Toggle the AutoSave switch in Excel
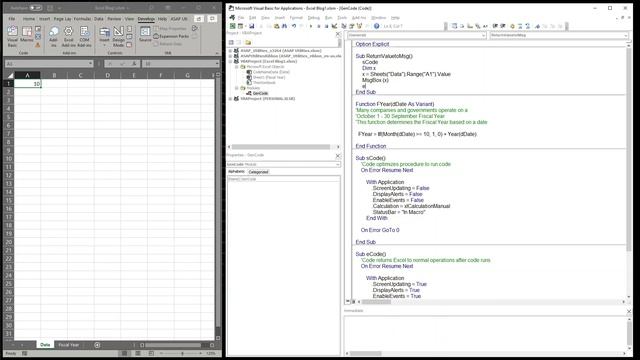The image size is (640, 360). pyautogui.click(x=36, y=8)
